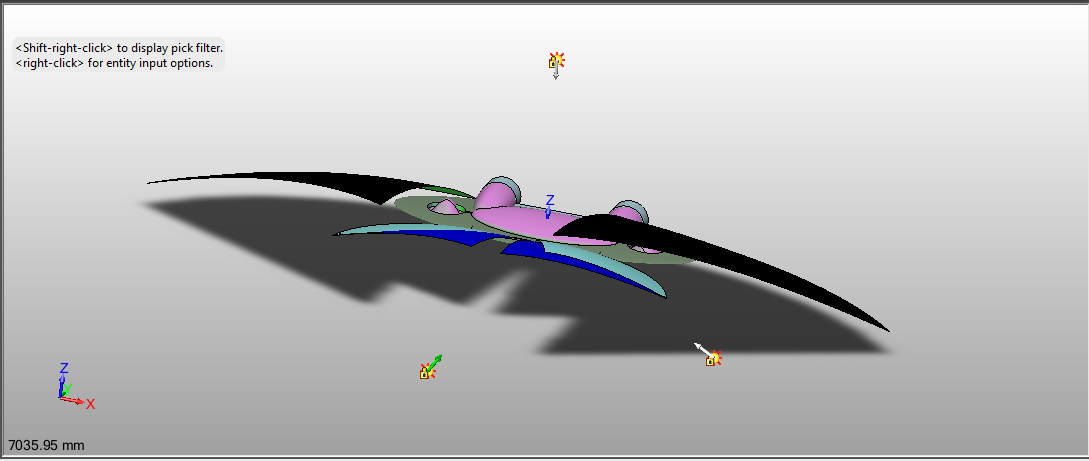The width and height of the screenshot is (1089, 461).
Task: Select the light source with the green arrow
Action: tap(428, 371)
